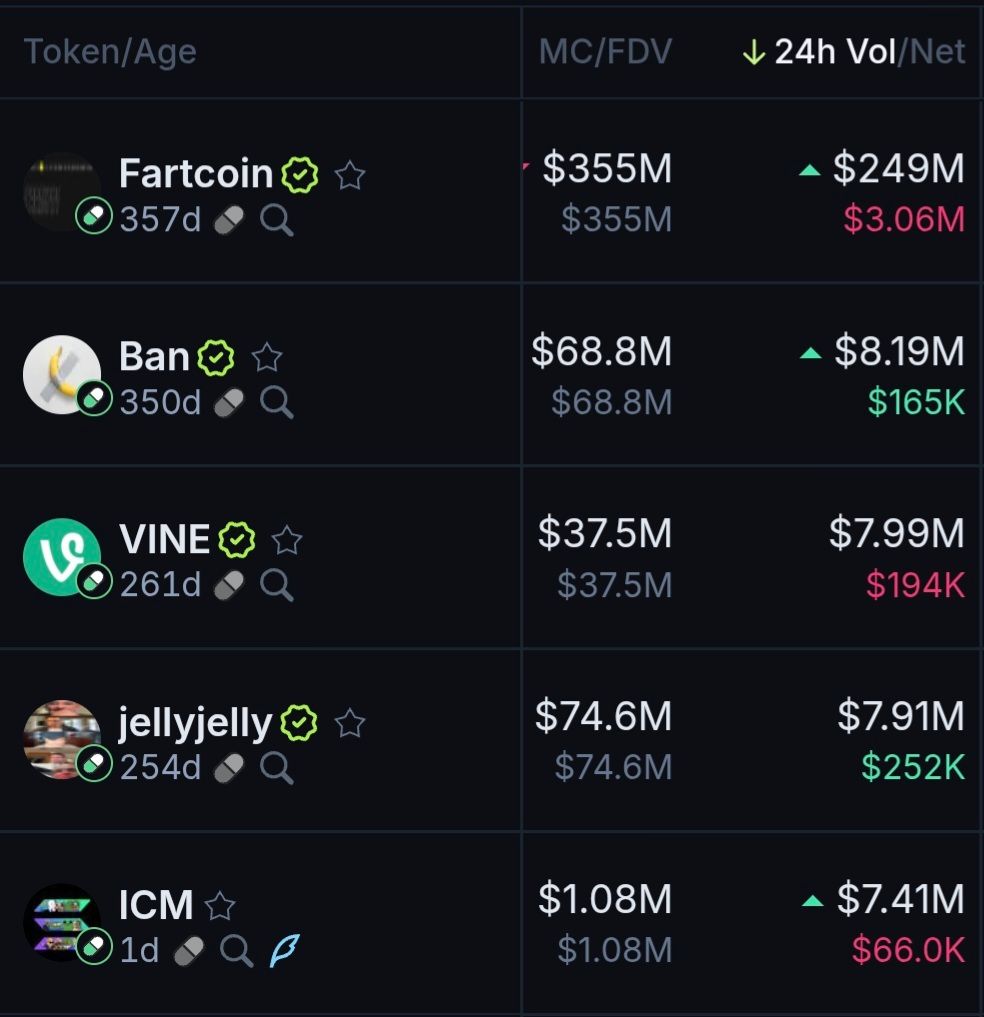This screenshot has width=984, height=1017.
Task: Open the jellyjelly token name link
Action: tap(195, 722)
